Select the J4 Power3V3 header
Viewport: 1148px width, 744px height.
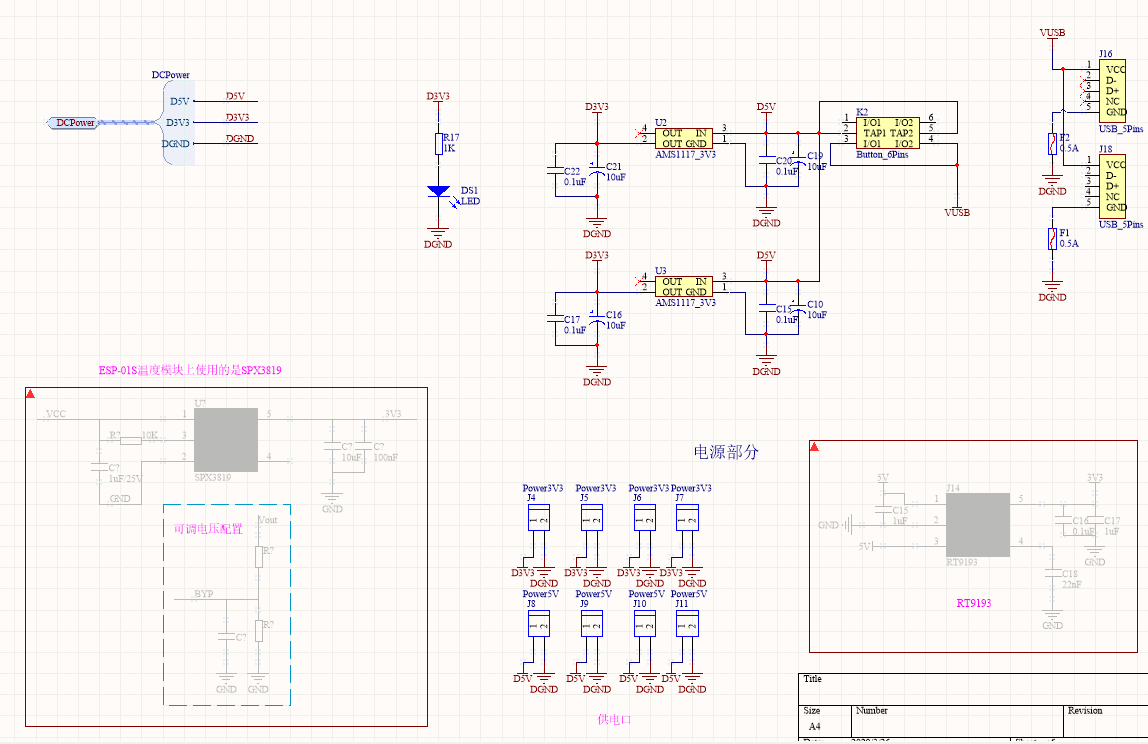point(539,518)
